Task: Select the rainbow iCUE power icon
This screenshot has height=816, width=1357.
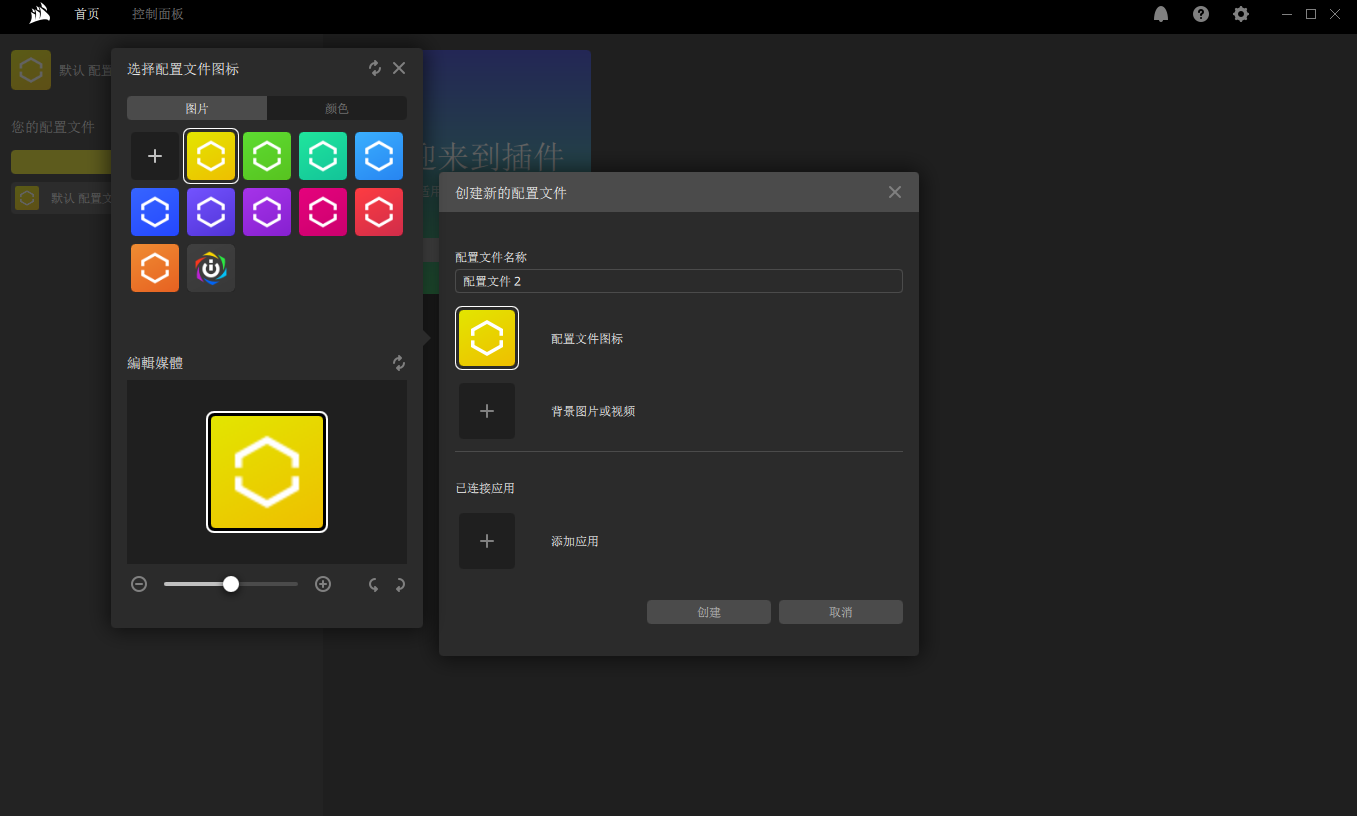Action: tap(211, 268)
